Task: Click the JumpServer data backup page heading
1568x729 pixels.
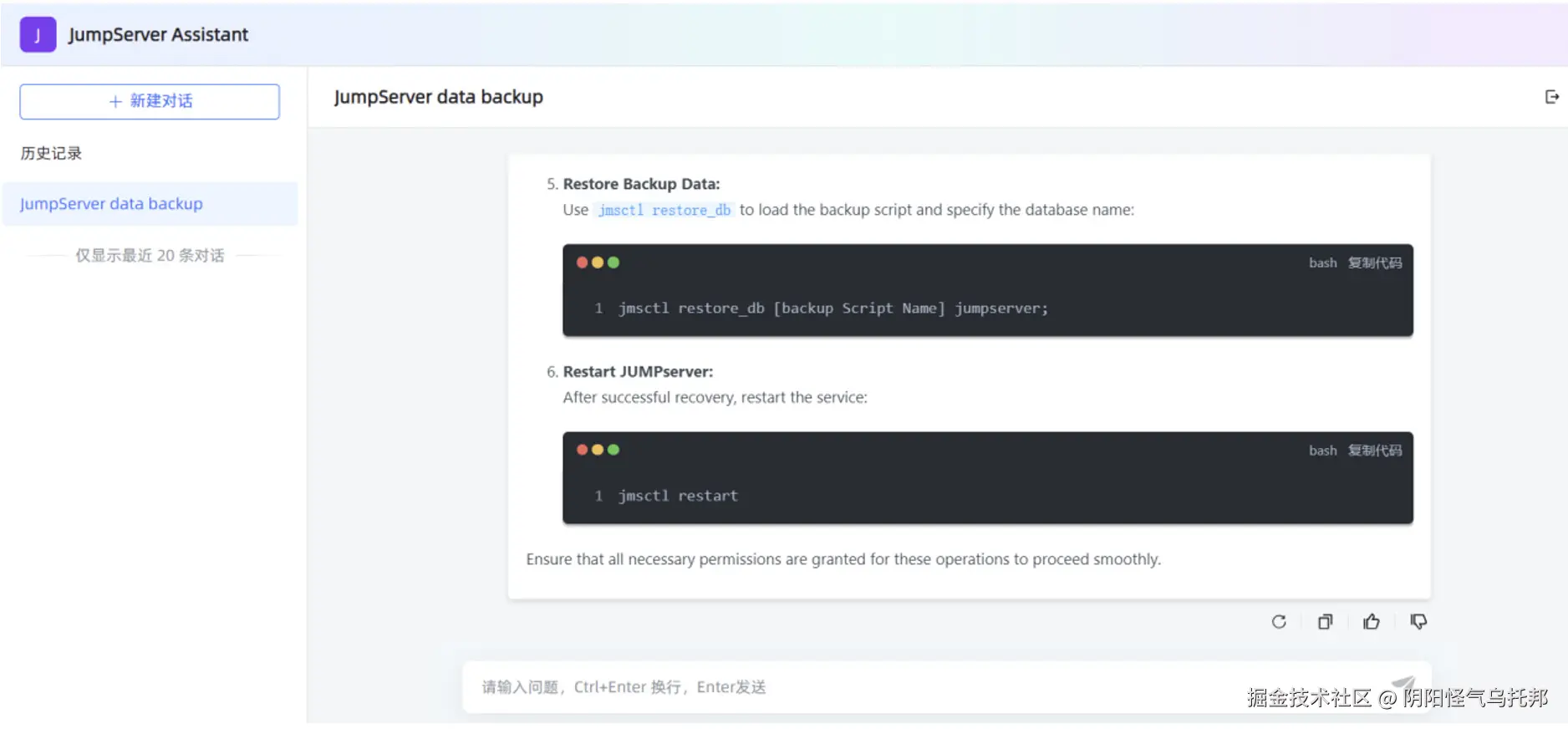Action: pyautogui.click(x=438, y=97)
